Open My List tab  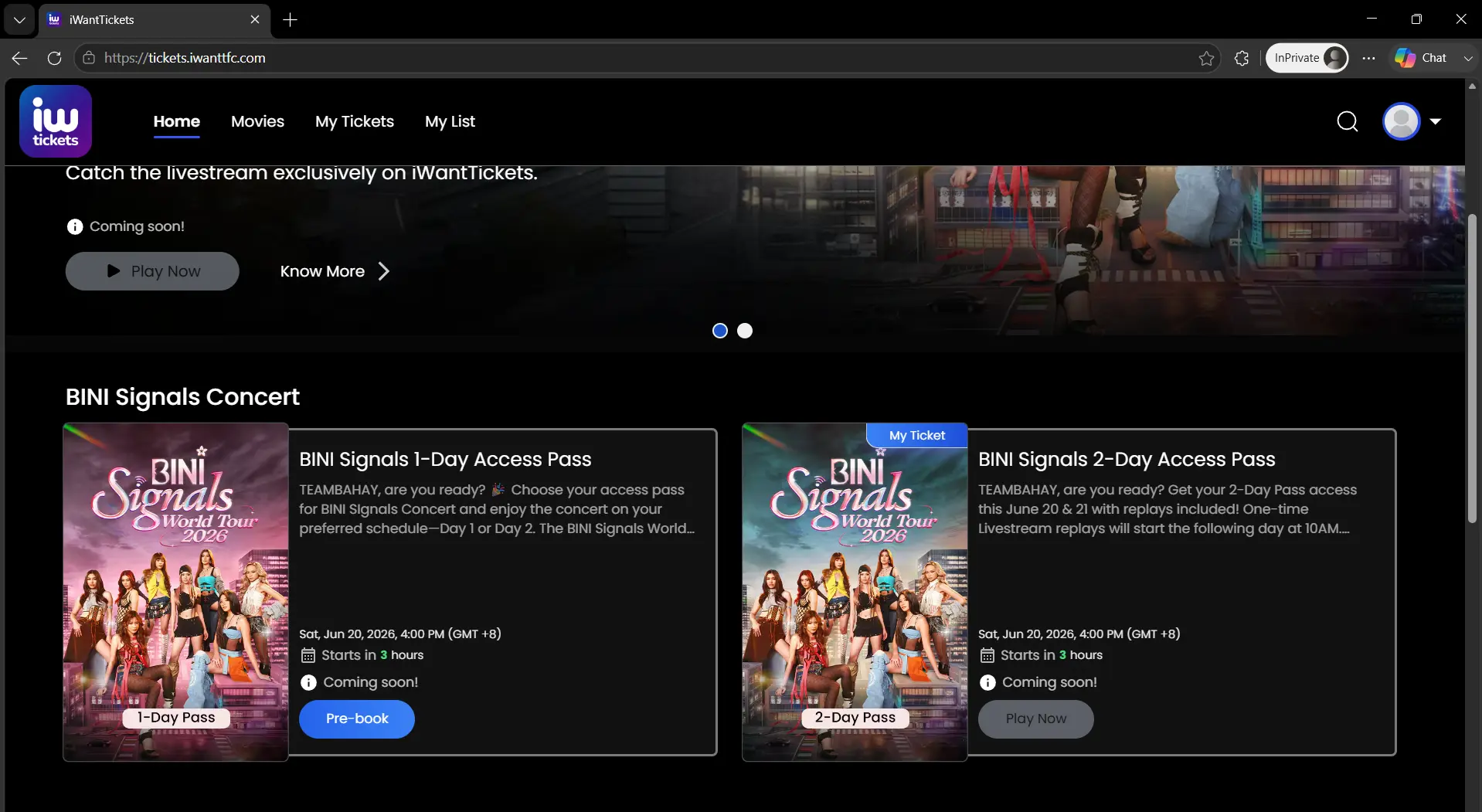tap(450, 121)
